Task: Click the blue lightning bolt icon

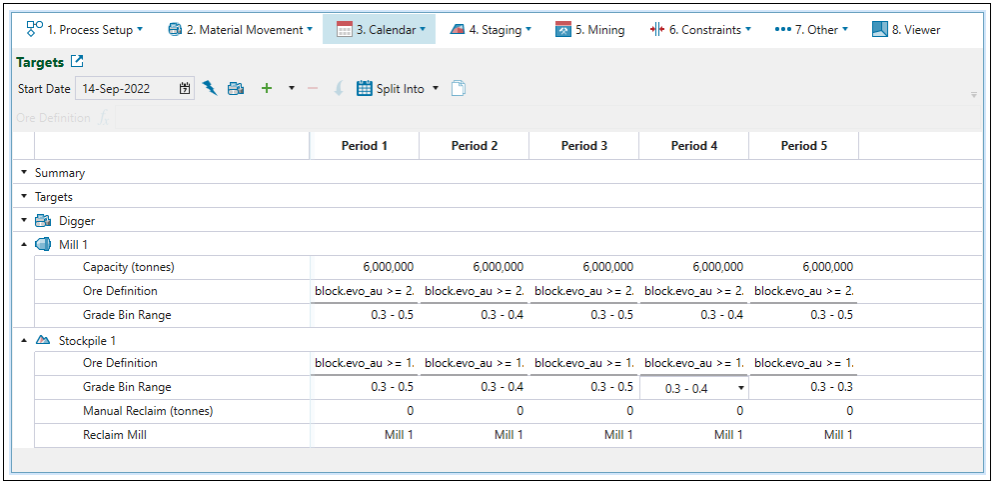Action: click(210, 89)
